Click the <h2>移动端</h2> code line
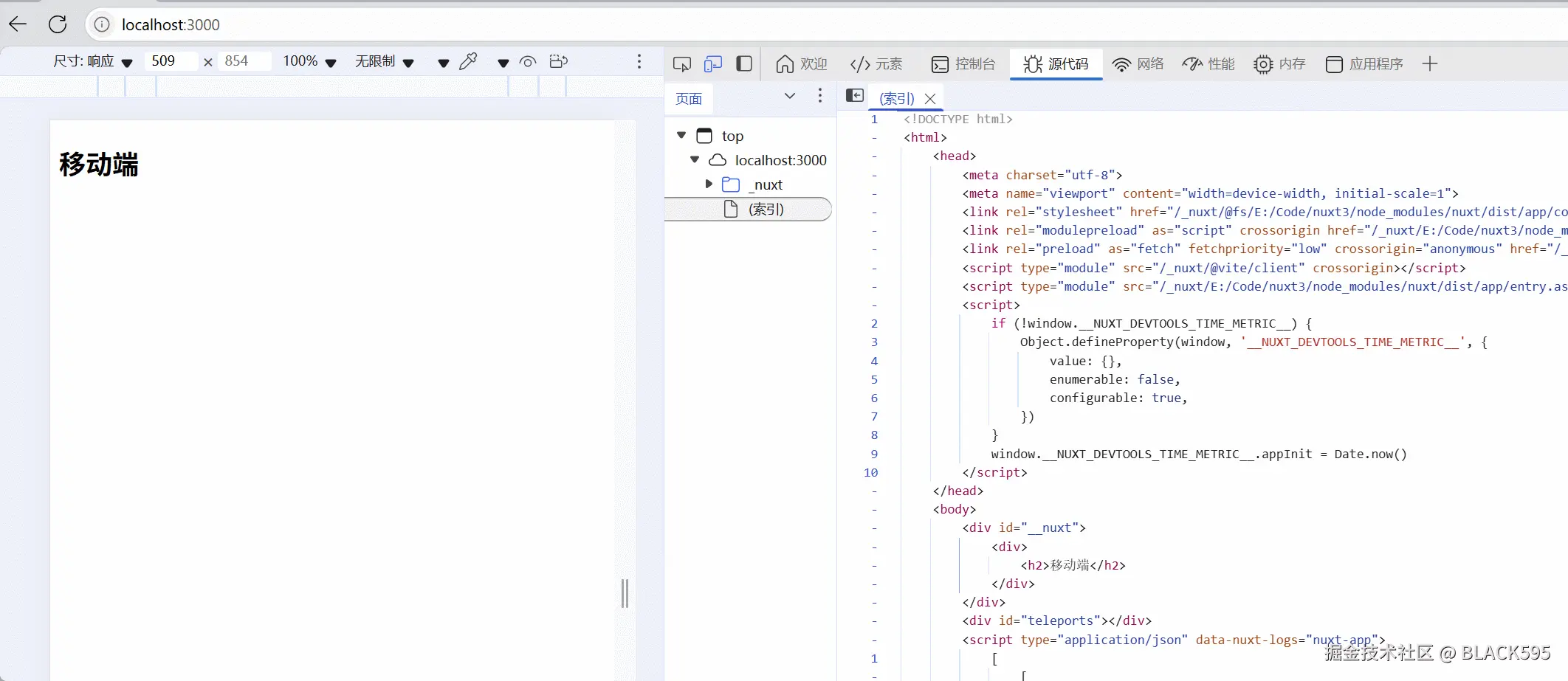 (1073, 565)
